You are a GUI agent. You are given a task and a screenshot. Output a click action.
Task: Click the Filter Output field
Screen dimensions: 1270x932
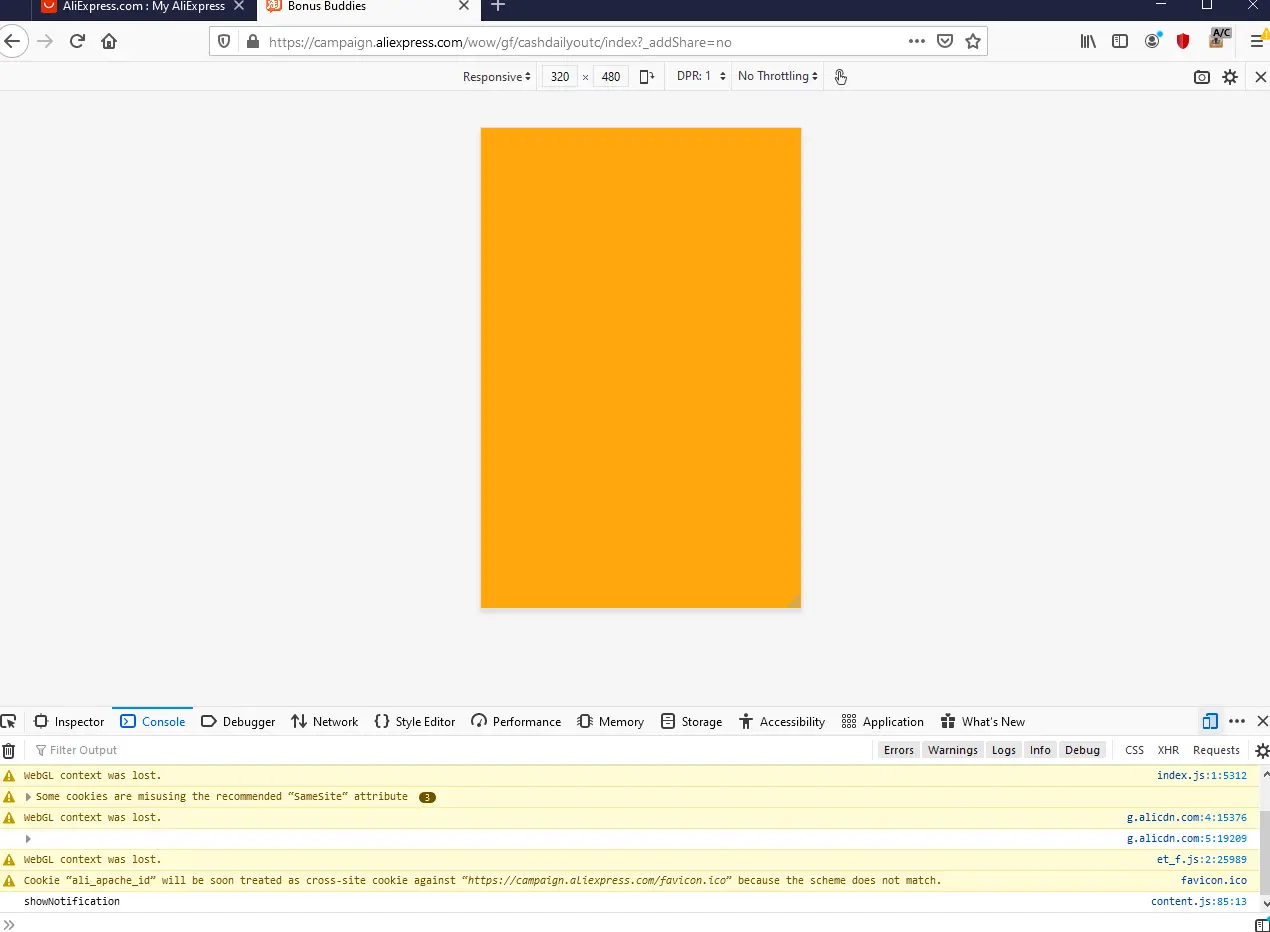[x=450, y=750]
